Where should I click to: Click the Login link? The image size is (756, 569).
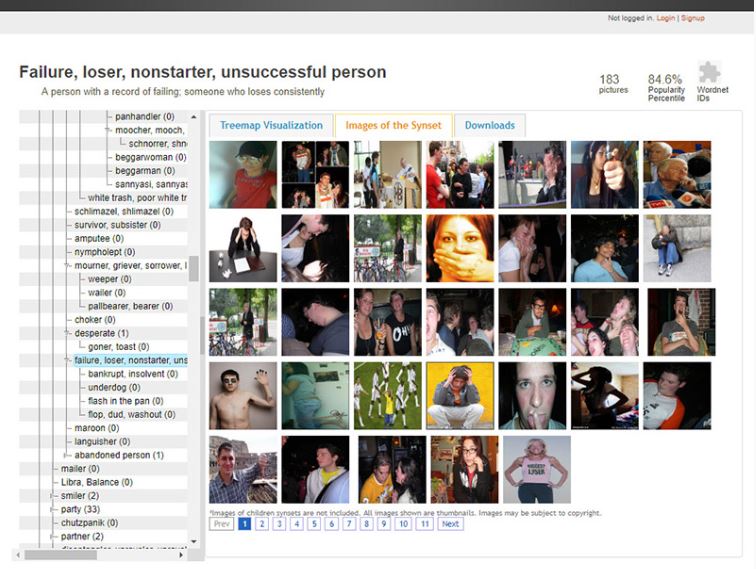click(666, 18)
